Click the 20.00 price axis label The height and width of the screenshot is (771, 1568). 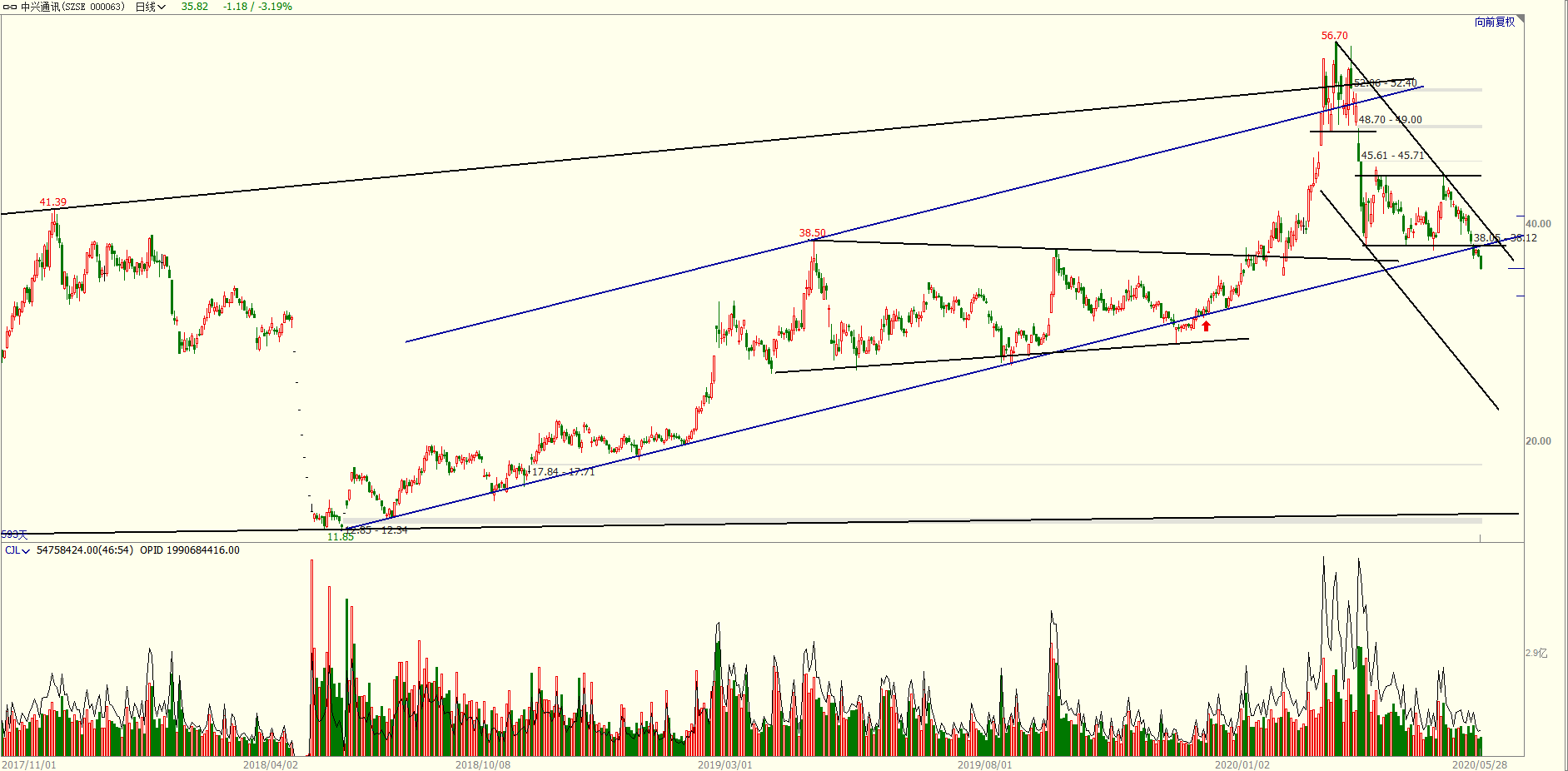click(x=1538, y=441)
